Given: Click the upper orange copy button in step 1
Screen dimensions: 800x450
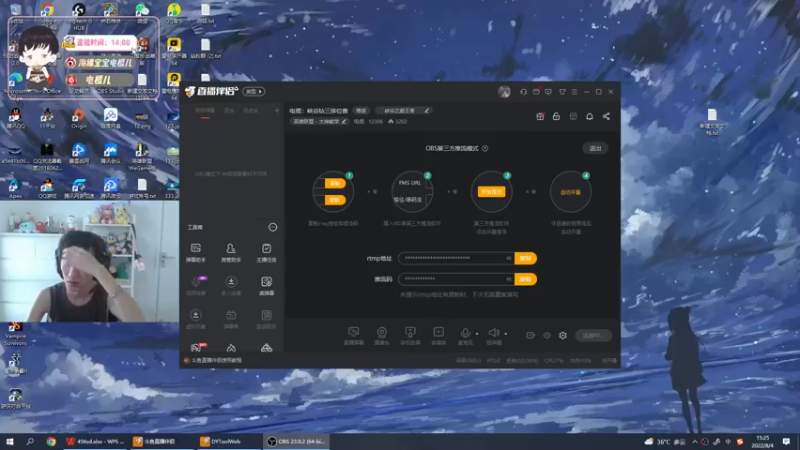Looking at the screenshot, I should click(335, 183).
